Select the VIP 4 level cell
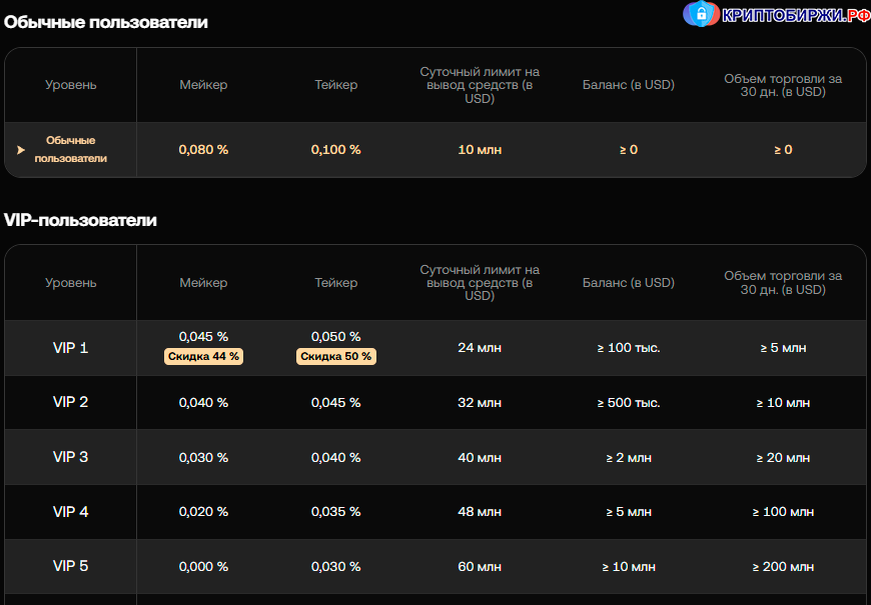The width and height of the screenshot is (871, 605). (71, 511)
